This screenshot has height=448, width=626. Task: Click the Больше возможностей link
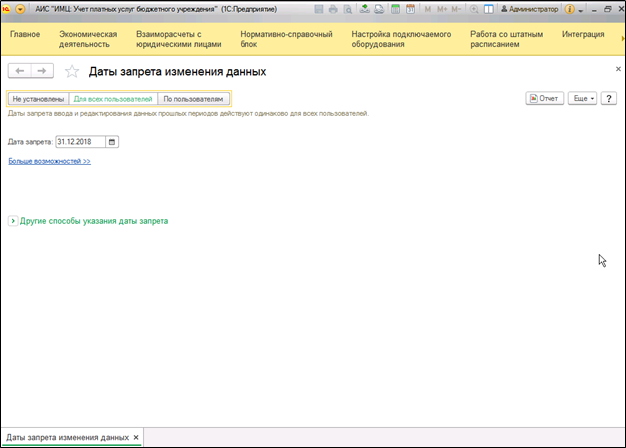49,160
